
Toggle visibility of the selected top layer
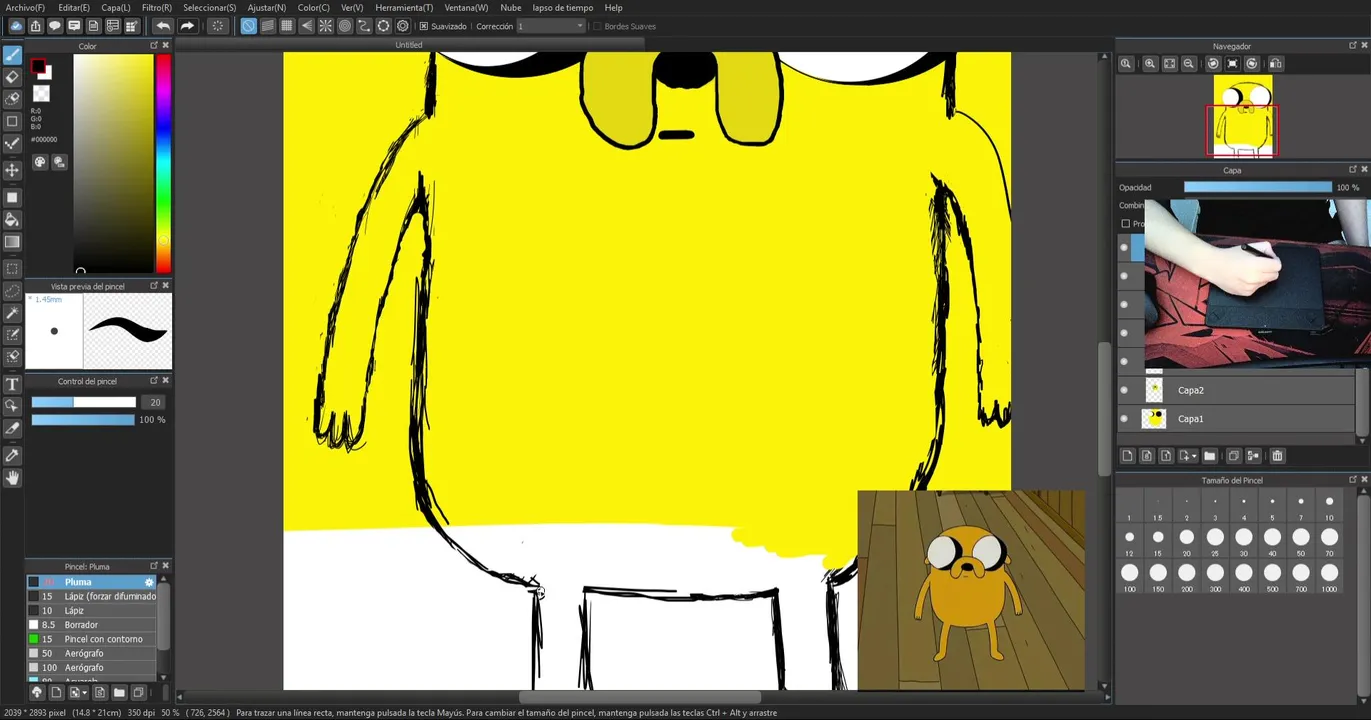(x=1124, y=247)
